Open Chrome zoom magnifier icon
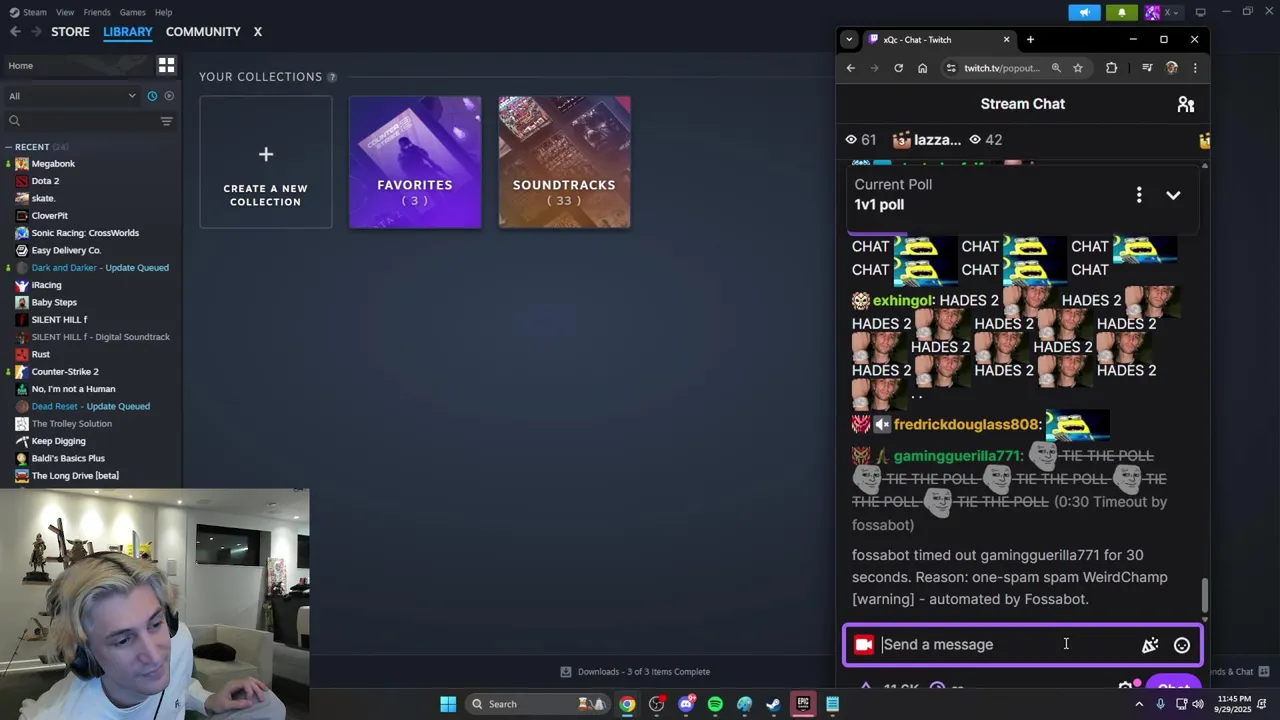The height and width of the screenshot is (720, 1280). pyautogui.click(x=1056, y=68)
